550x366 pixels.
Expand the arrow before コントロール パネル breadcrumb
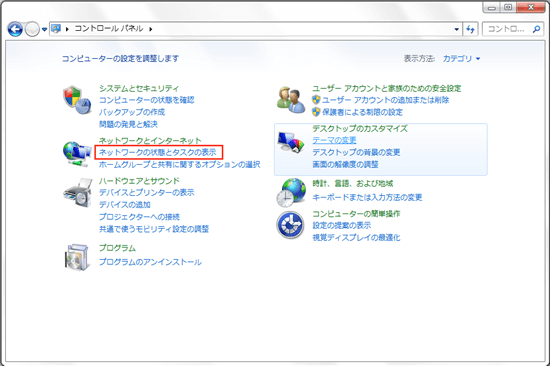coord(67,29)
